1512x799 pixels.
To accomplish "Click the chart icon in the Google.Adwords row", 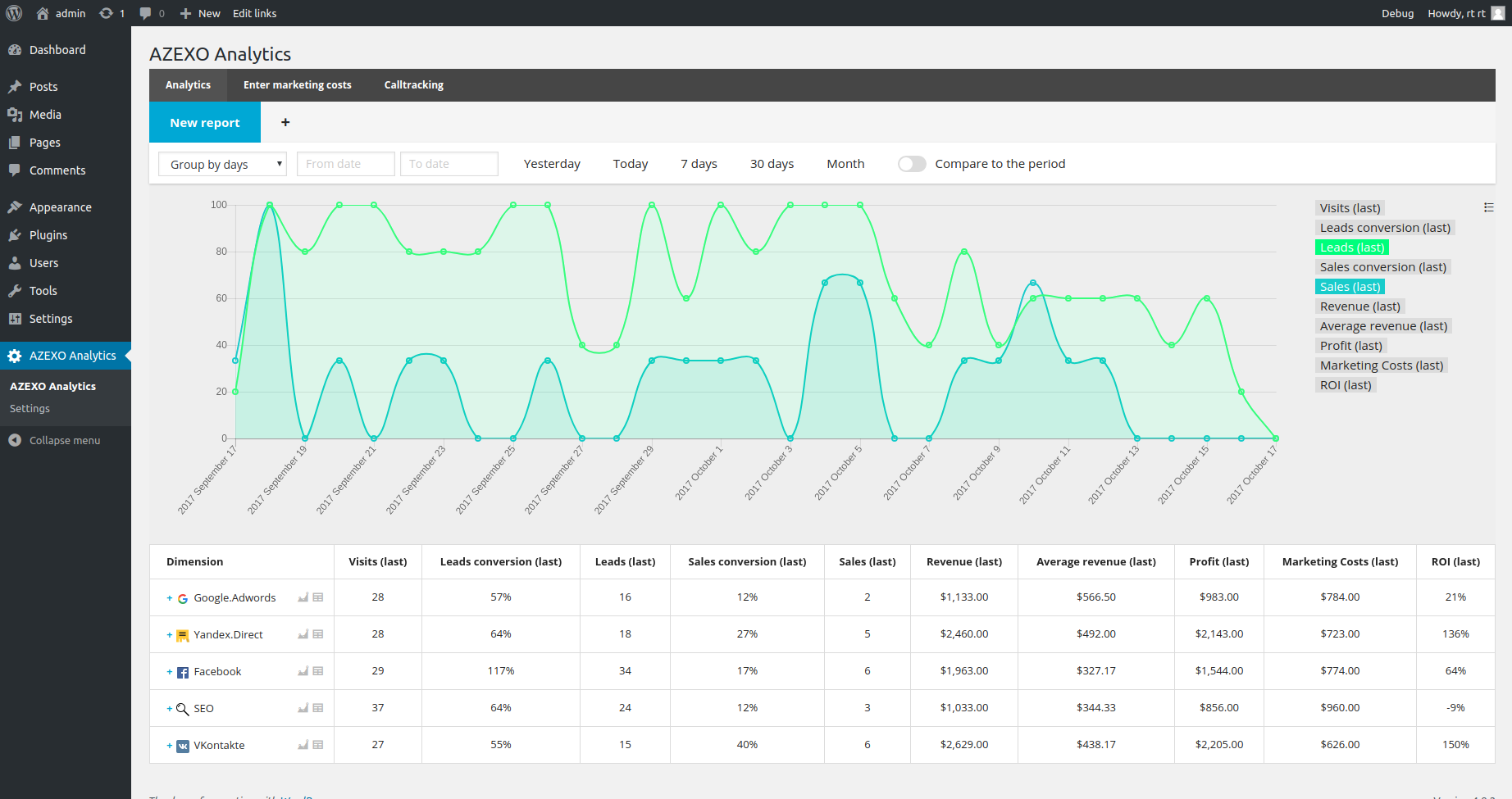I will 303,597.
